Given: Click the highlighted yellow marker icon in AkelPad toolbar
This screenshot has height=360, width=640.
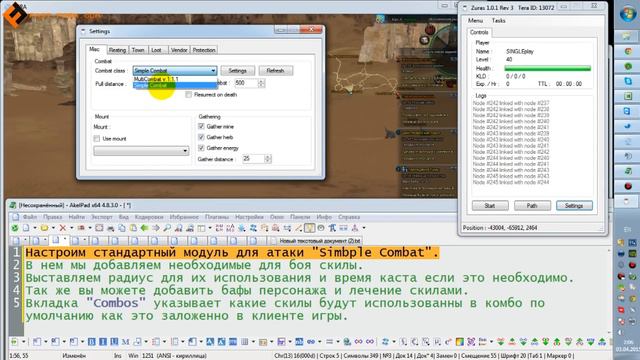Looking at the screenshot, I should [x=309, y=228].
